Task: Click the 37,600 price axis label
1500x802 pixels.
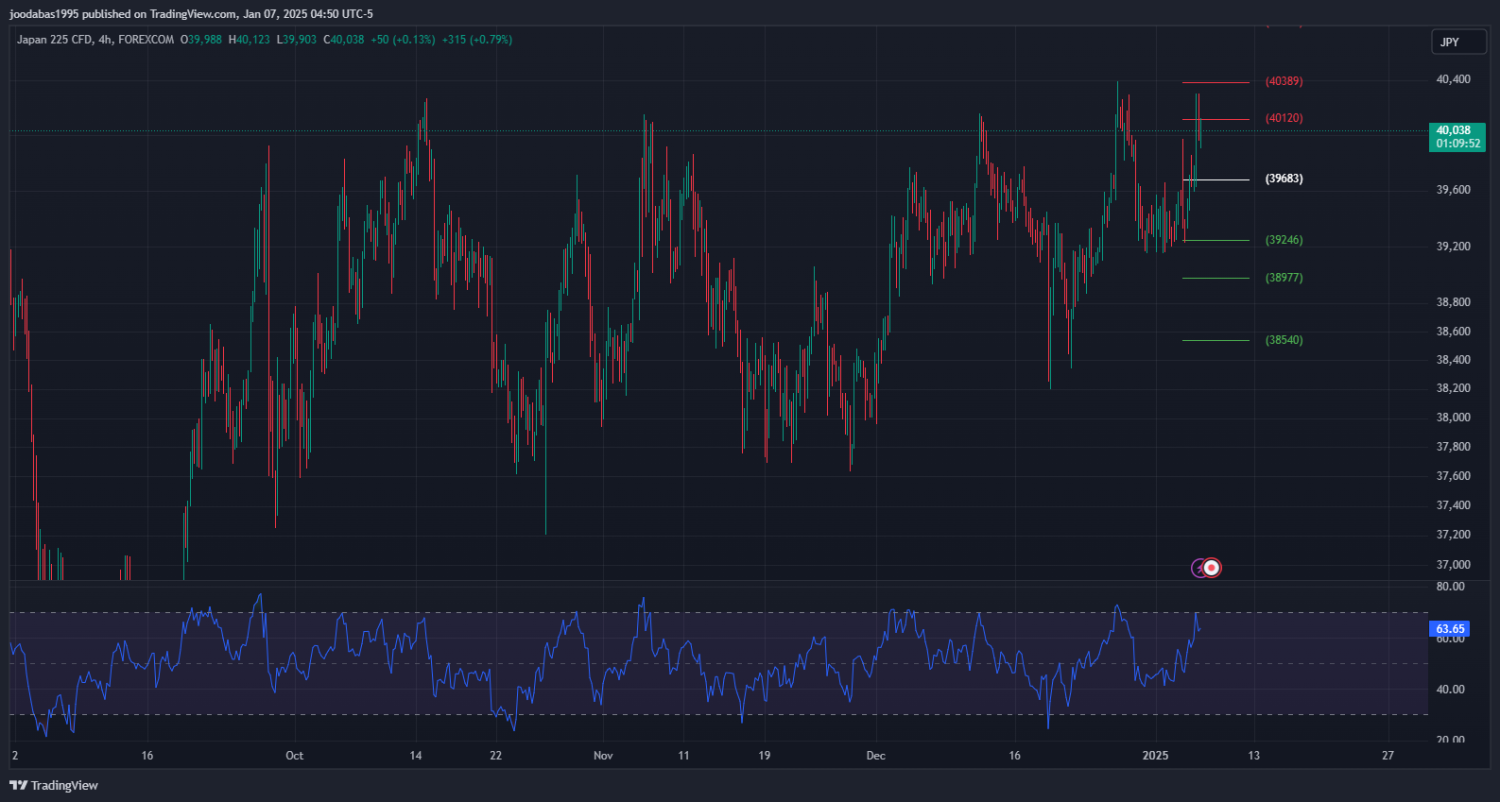Action: click(x=1453, y=476)
